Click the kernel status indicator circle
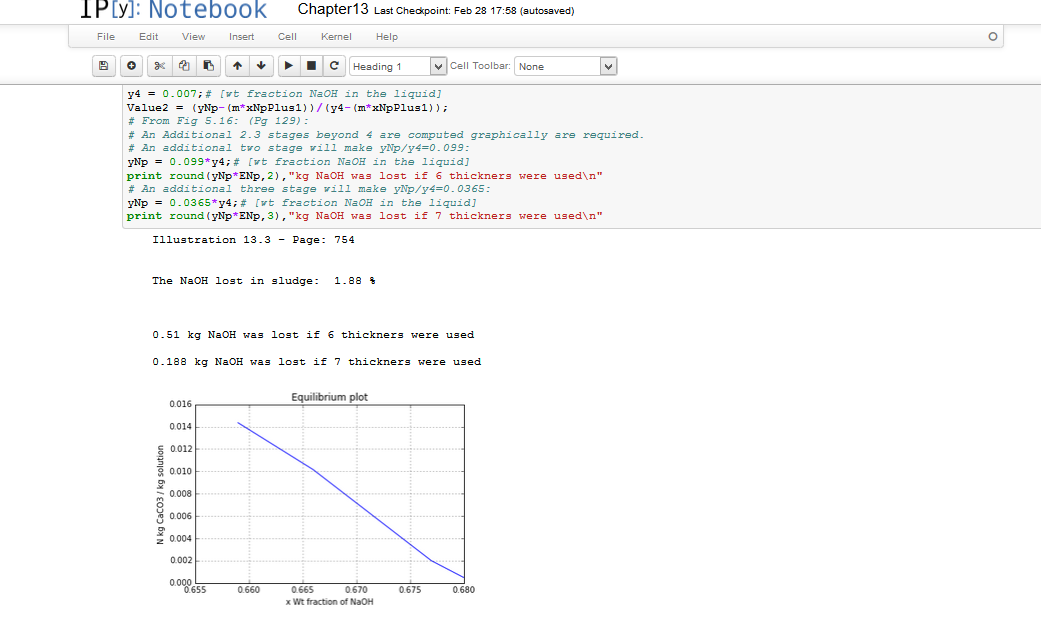This screenshot has height=621, width=1041. [x=991, y=37]
